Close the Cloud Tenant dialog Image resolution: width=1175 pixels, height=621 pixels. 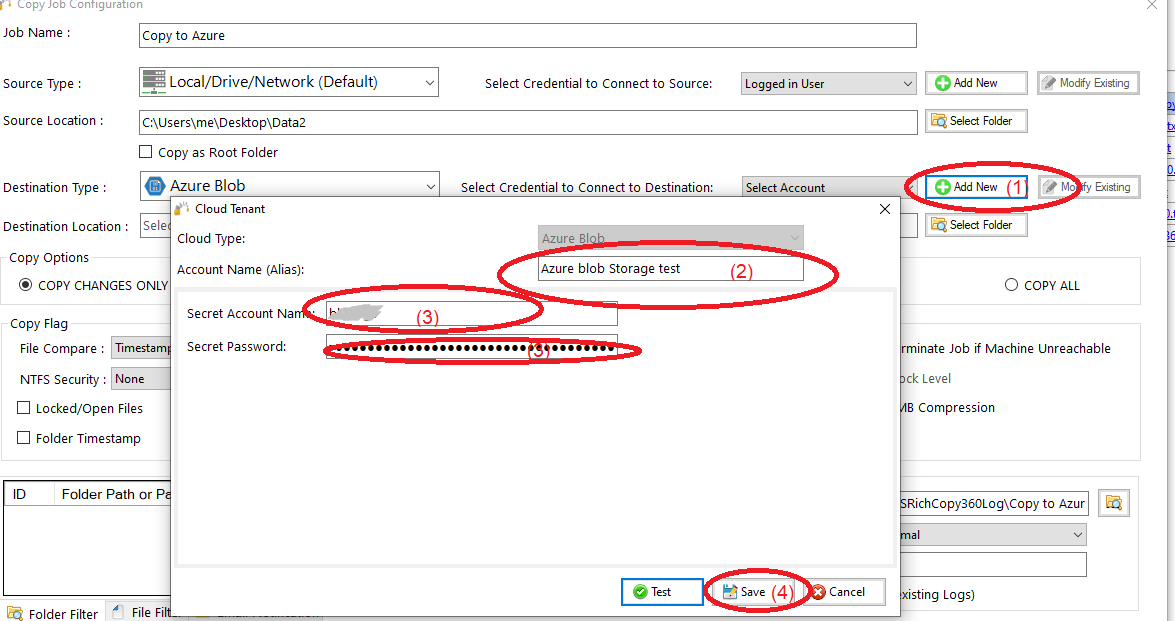pyautogui.click(x=884, y=209)
